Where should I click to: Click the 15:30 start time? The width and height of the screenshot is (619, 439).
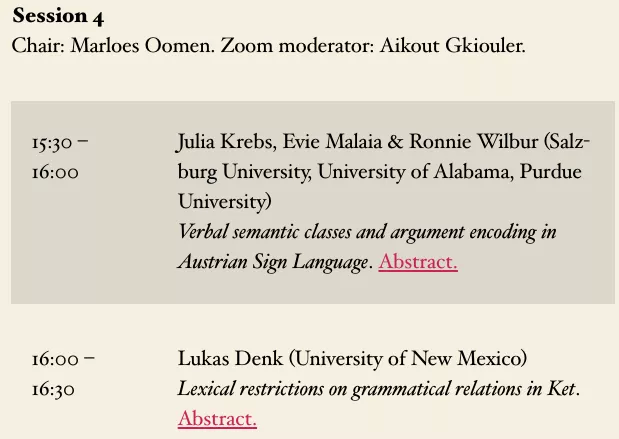(x=51, y=142)
